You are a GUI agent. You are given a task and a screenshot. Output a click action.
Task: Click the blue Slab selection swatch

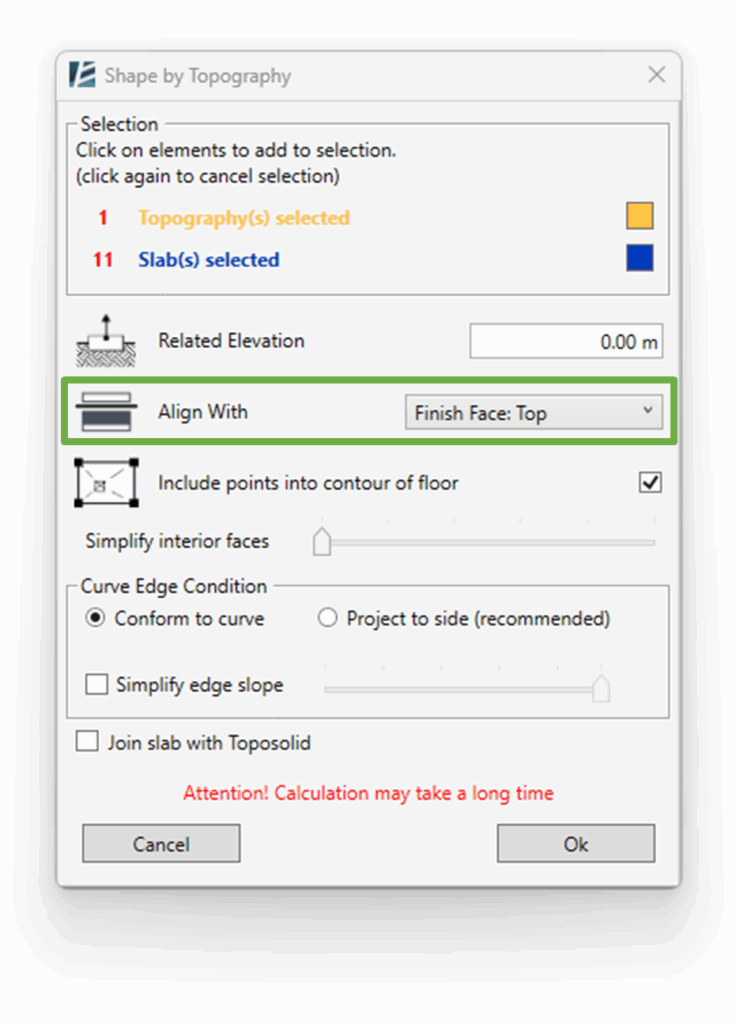tap(639, 258)
